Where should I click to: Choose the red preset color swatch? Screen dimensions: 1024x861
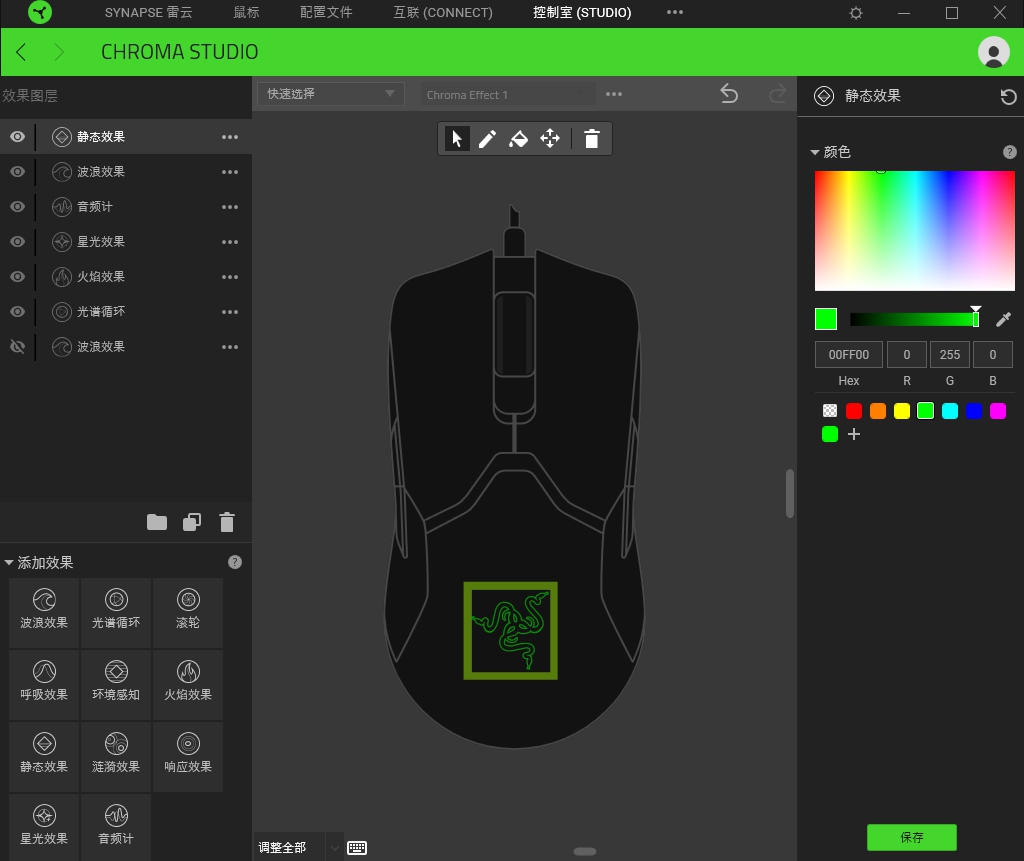coord(854,411)
